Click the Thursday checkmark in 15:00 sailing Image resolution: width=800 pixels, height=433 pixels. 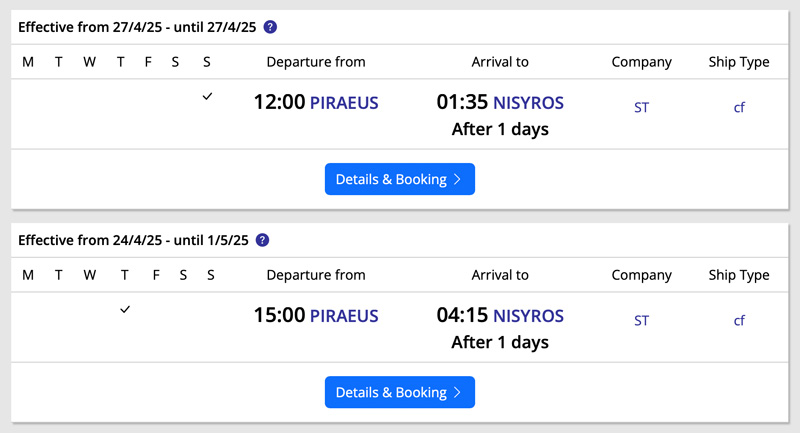tap(125, 309)
